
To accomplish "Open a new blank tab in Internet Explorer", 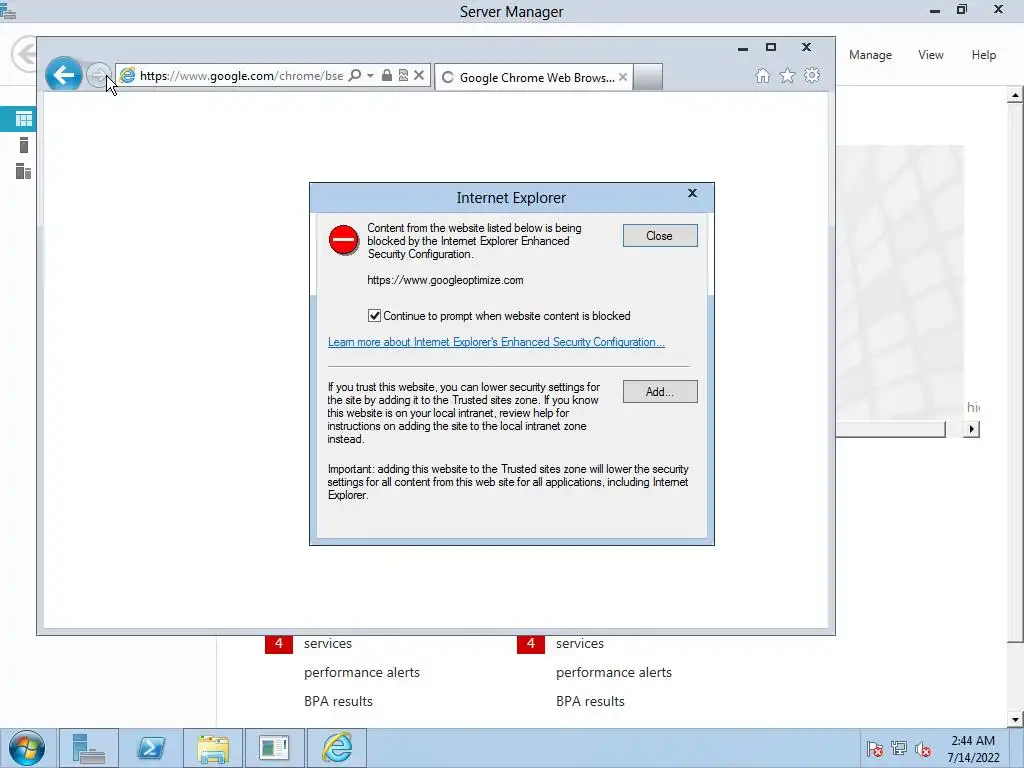I will click(648, 77).
